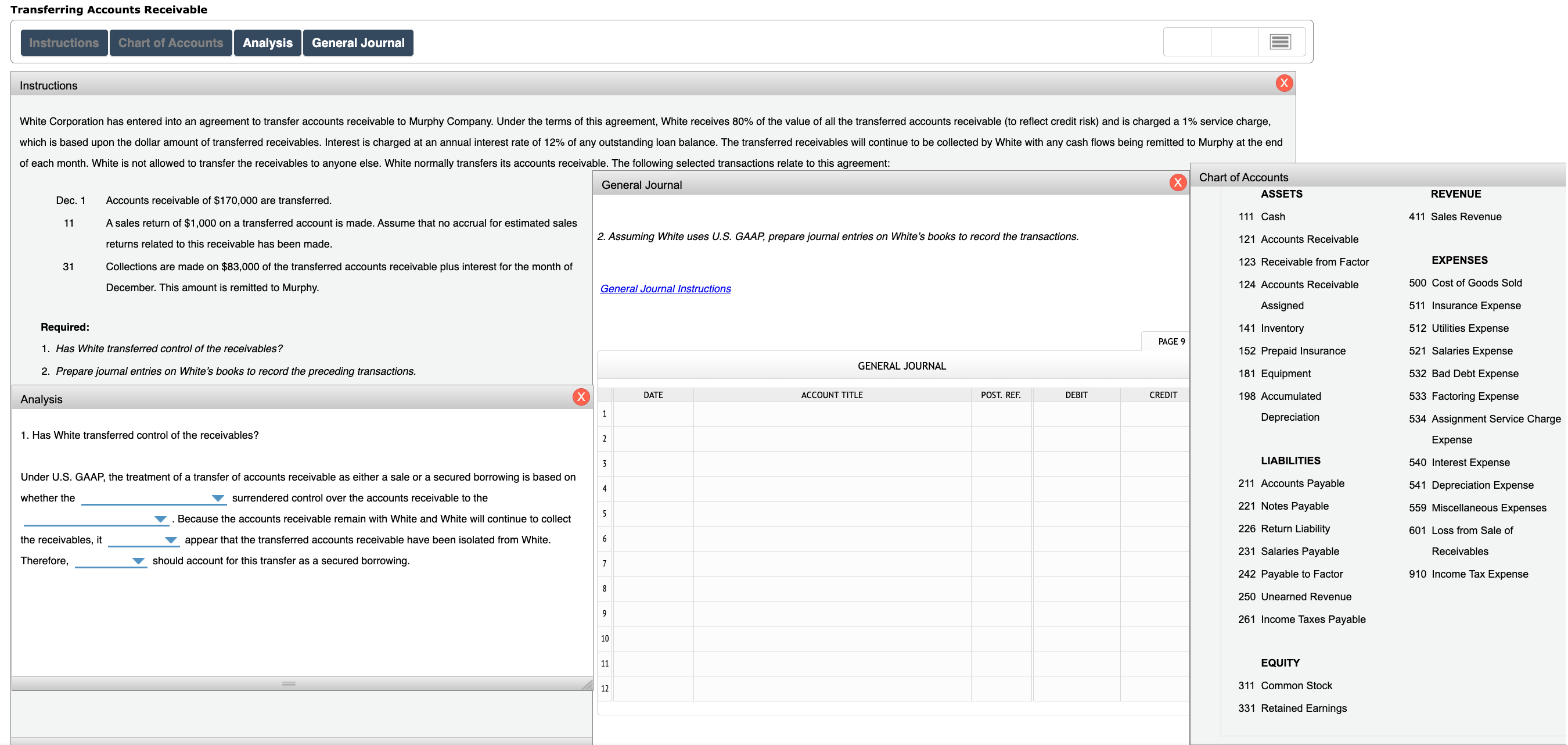Open the journal pages list icon
Screen dimensions: 1568x745
[x=1281, y=41]
